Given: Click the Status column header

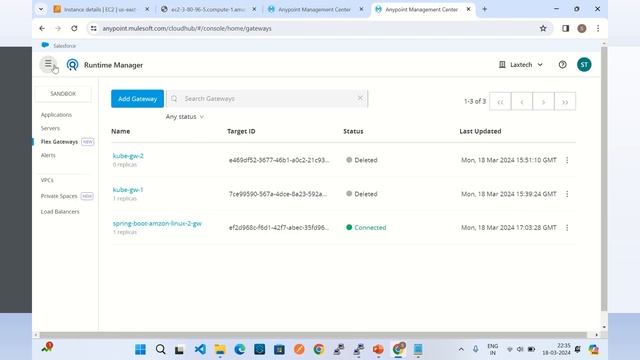Looking at the screenshot, I should [353, 131].
